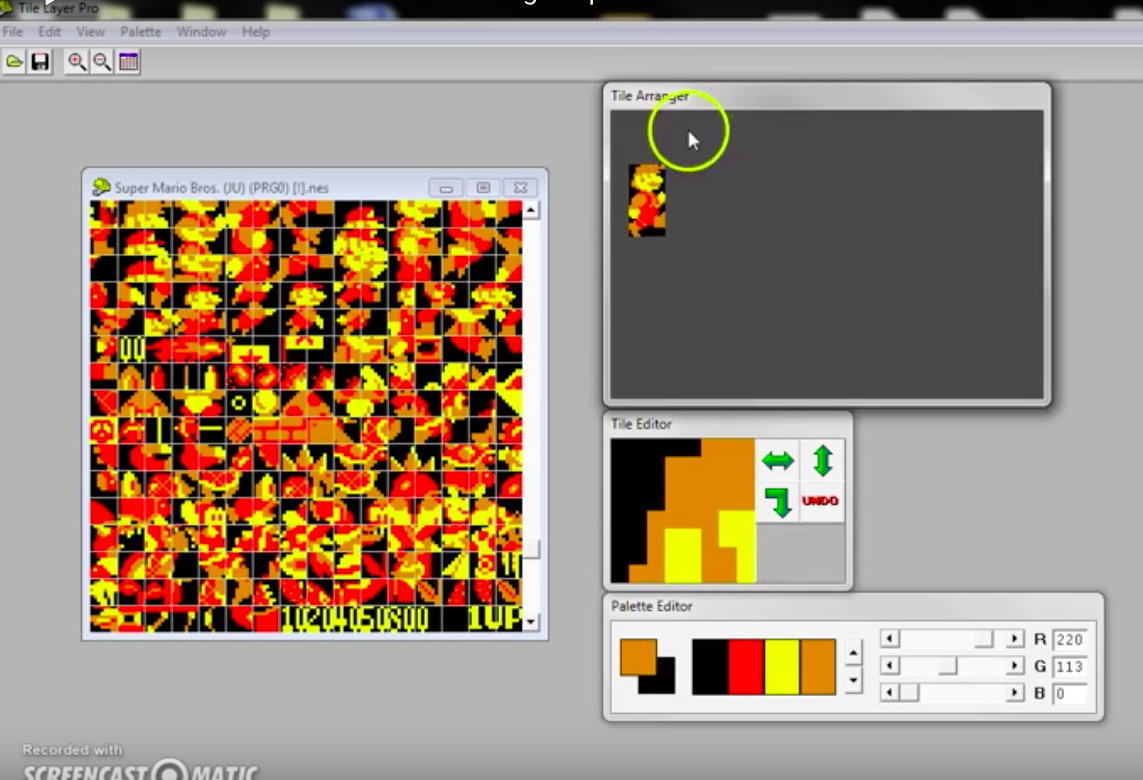Click Mario sprite in Tile Arranger
Viewport: 1143px width, 780px height.
[x=647, y=200]
